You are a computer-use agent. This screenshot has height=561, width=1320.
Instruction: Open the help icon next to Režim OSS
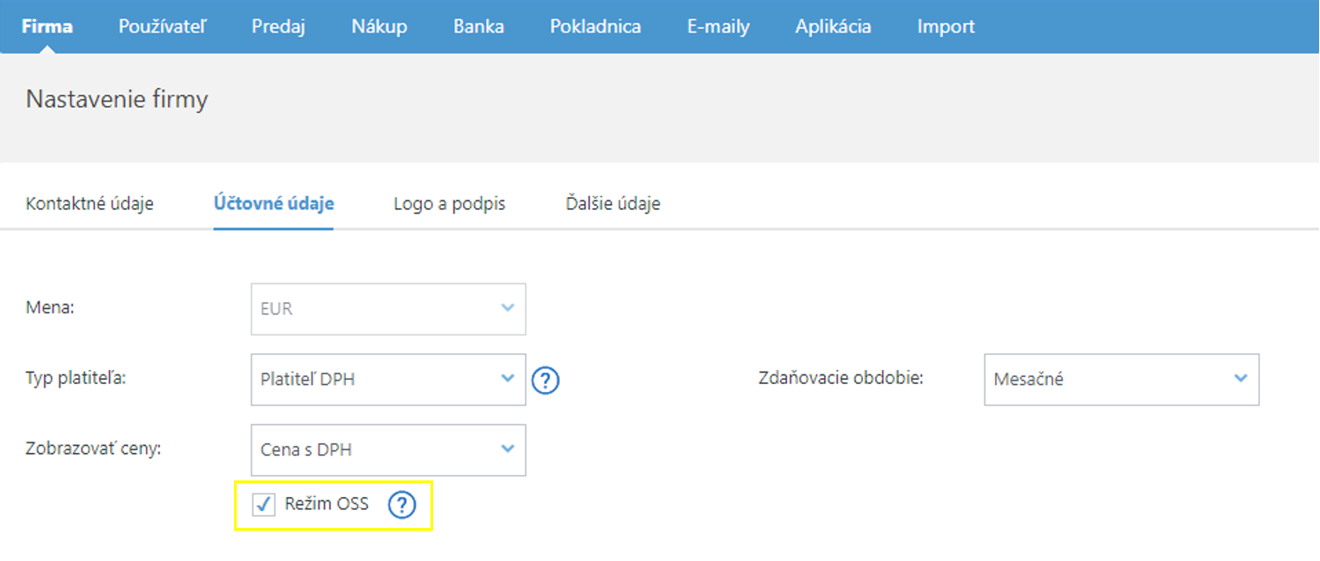401,505
